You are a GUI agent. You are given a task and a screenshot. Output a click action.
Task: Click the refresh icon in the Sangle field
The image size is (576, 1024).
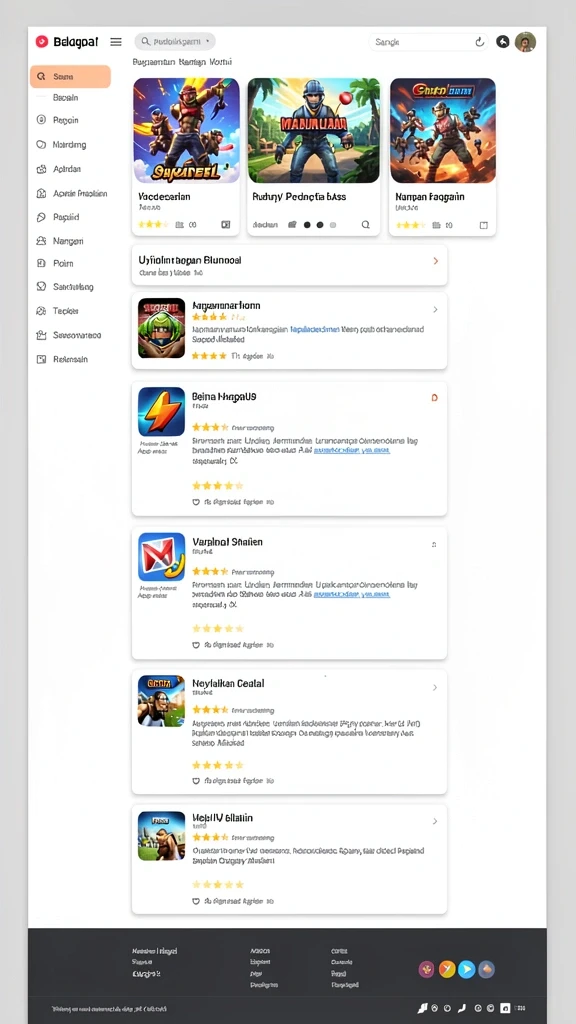point(480,42)
